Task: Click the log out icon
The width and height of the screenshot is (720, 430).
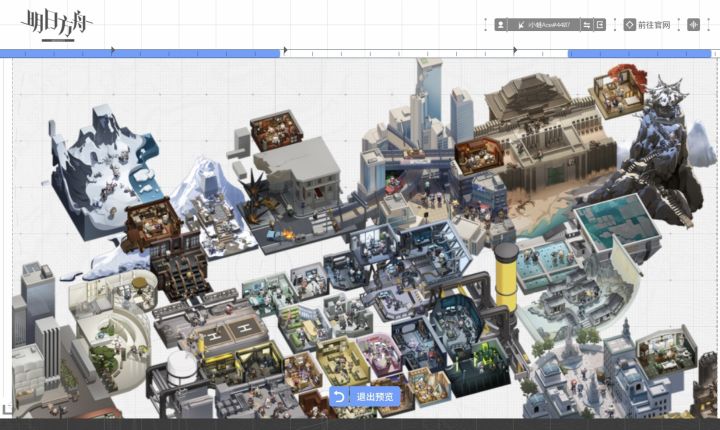Action: [x=600, y=25]
